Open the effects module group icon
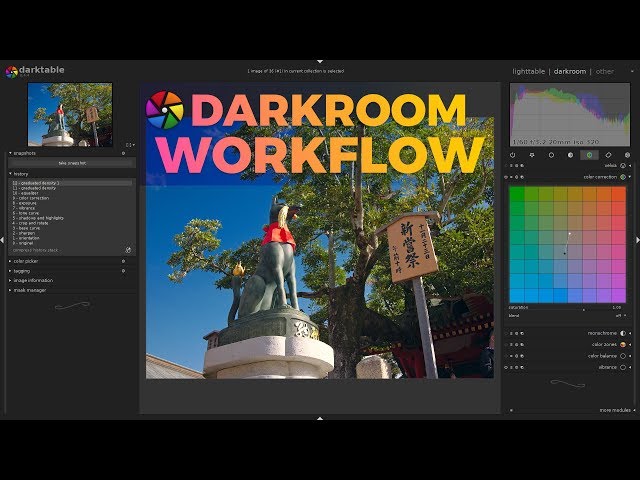 pos(627,155)
